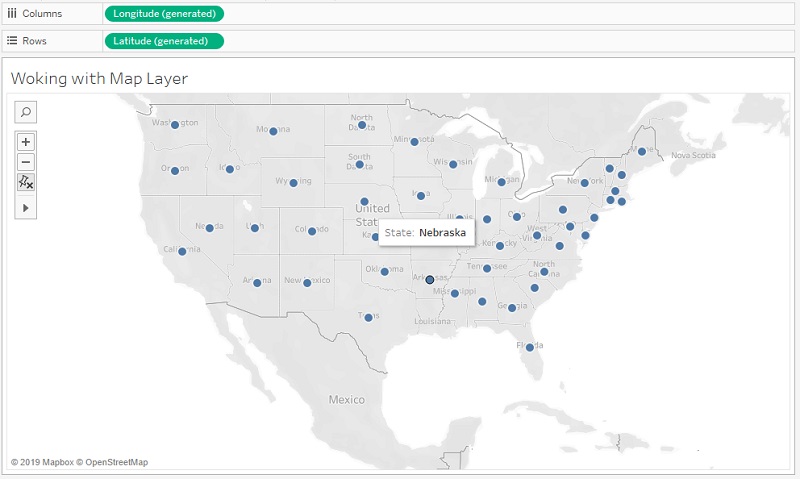Select the Utah state dot
Screen dimensions: 800x479
pos(255,228)
